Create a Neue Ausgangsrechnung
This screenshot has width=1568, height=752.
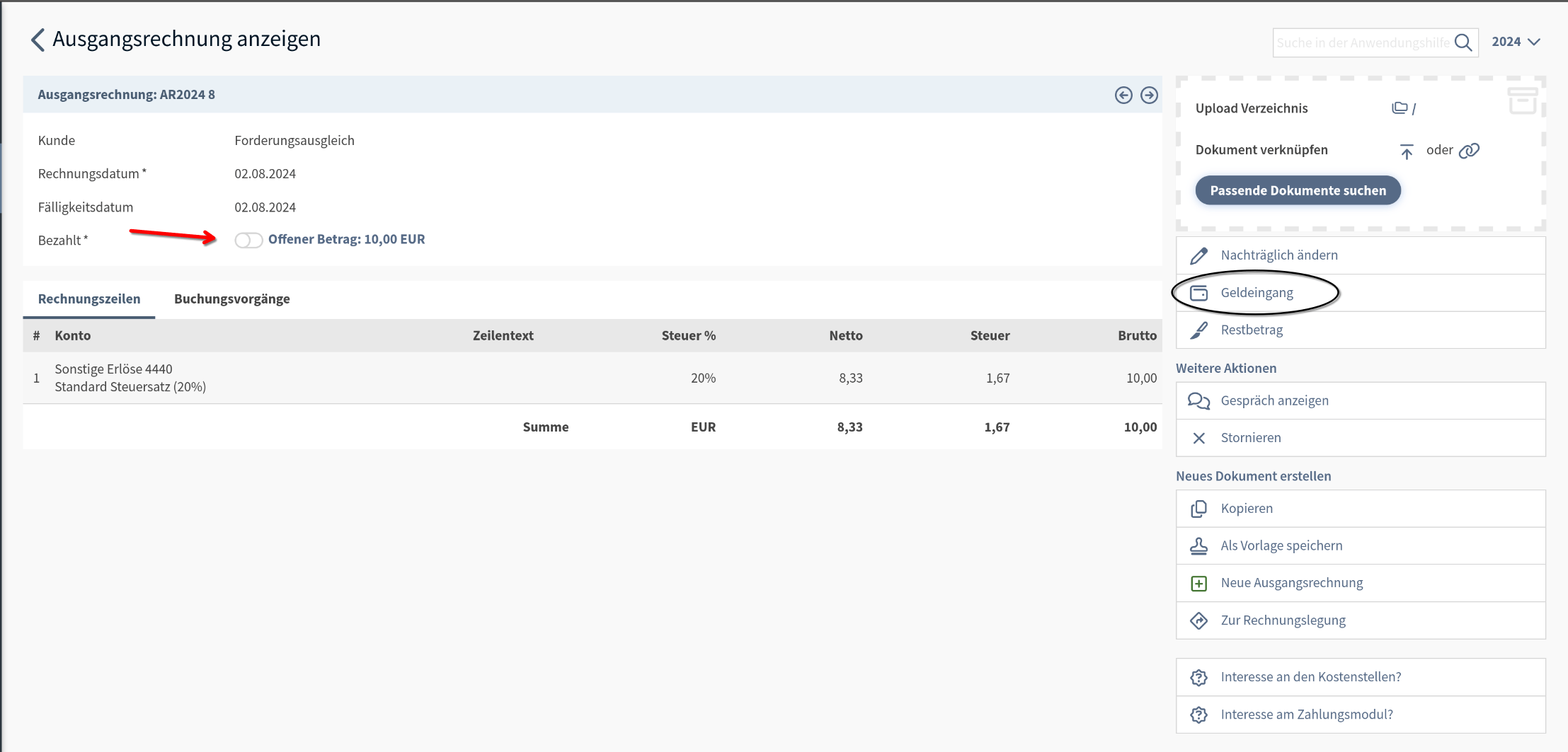pyautogui.click(x=1291, y=583)
